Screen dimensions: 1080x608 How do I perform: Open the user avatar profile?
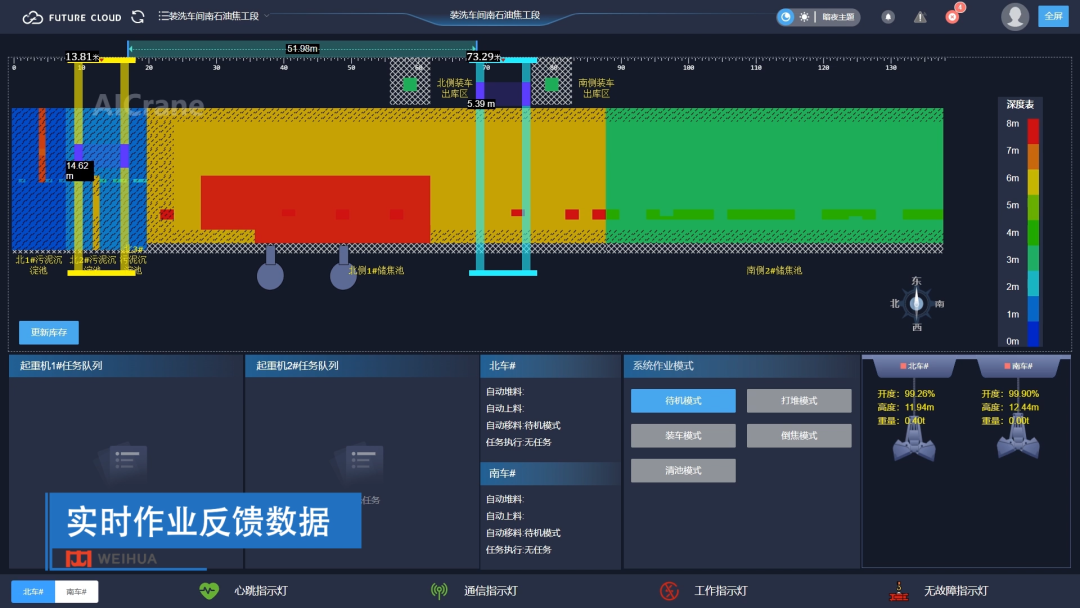point(1015,17)
